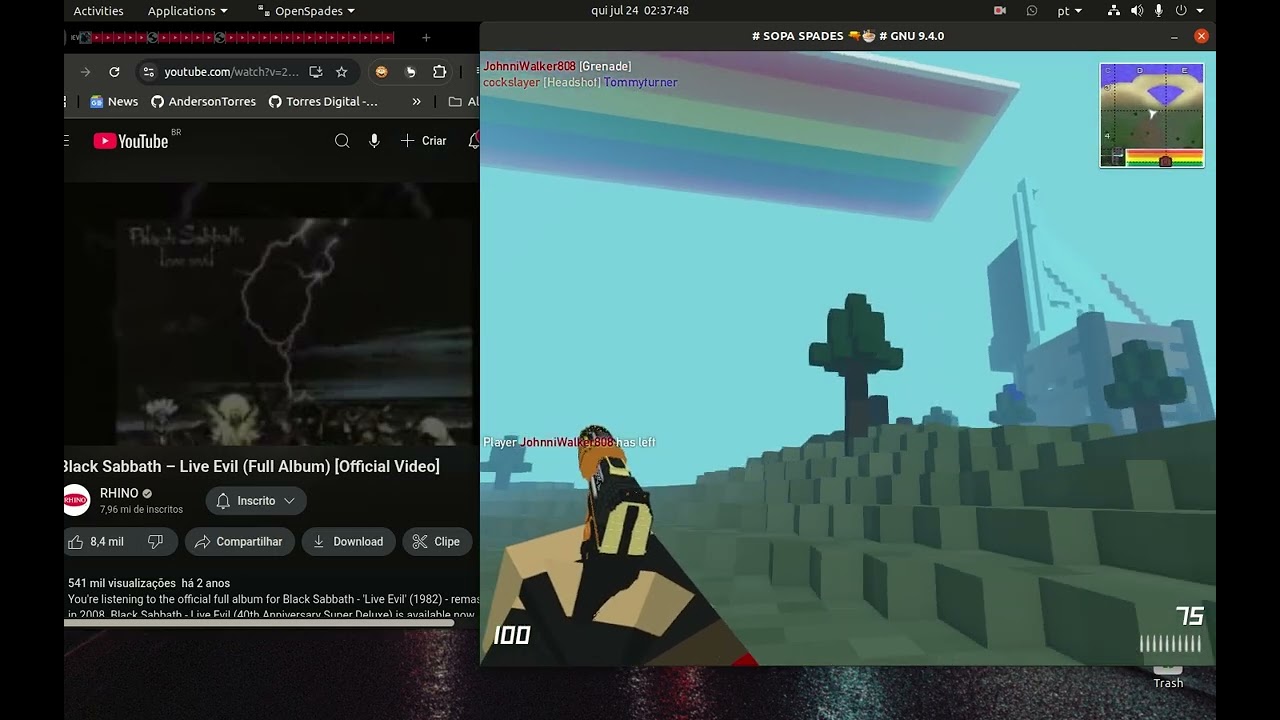Click the JohnniWalker808 killfeed entry
This screenshot has width=1280, height=720.
557,66
